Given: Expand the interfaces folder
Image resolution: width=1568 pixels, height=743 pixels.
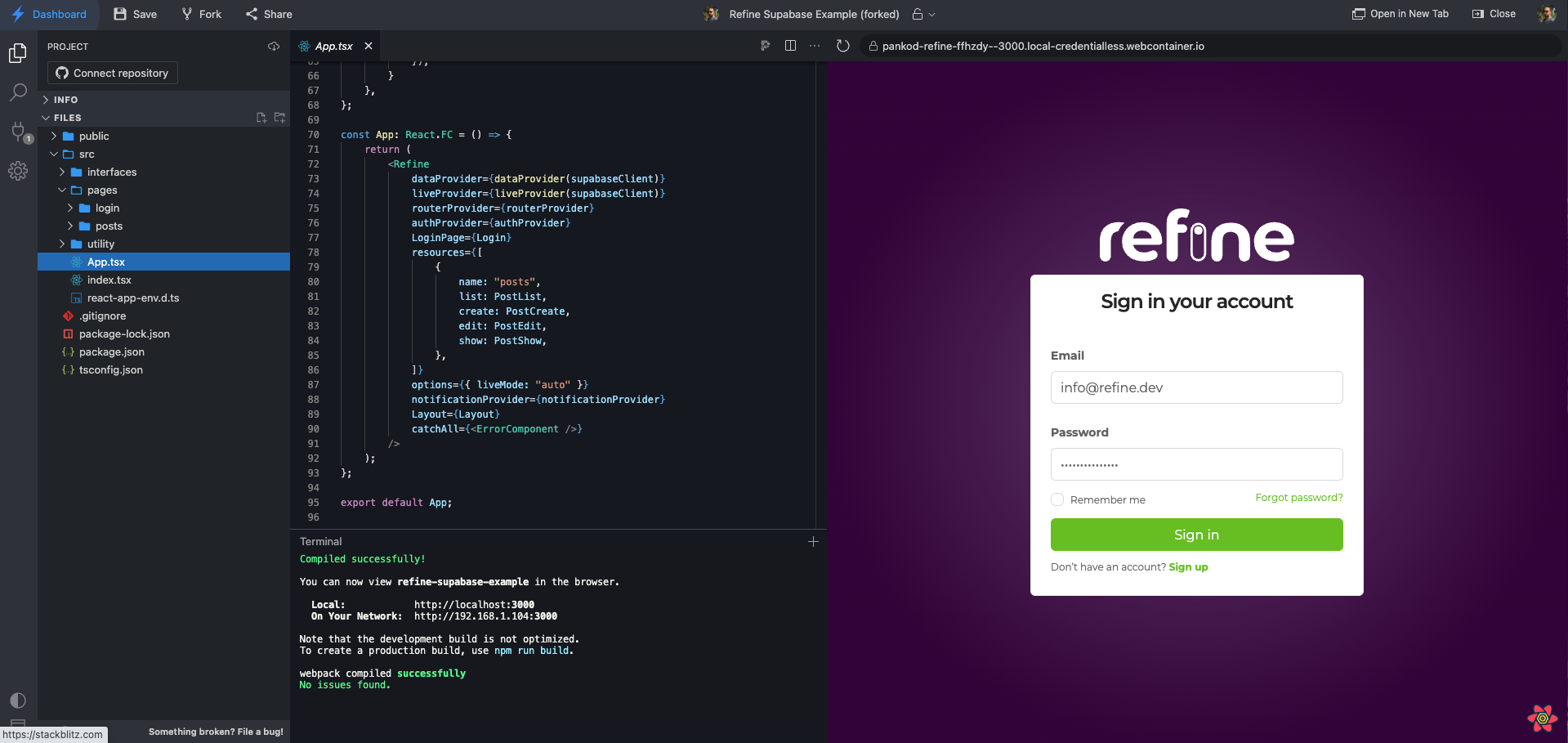Looking at the screenshot, I should [163, 172].
